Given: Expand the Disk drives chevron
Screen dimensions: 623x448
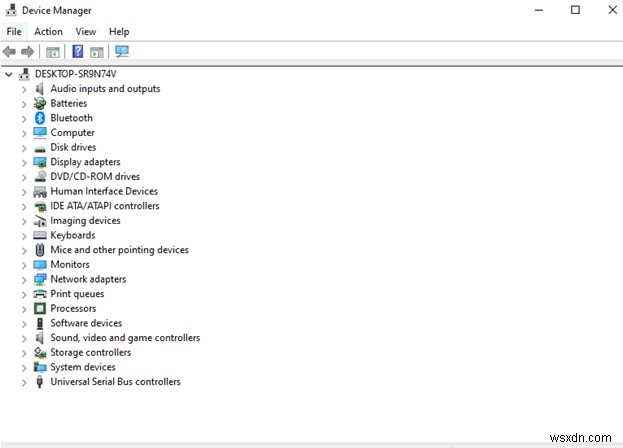Looking at the screenshot, I should click(x=24, y=149).
